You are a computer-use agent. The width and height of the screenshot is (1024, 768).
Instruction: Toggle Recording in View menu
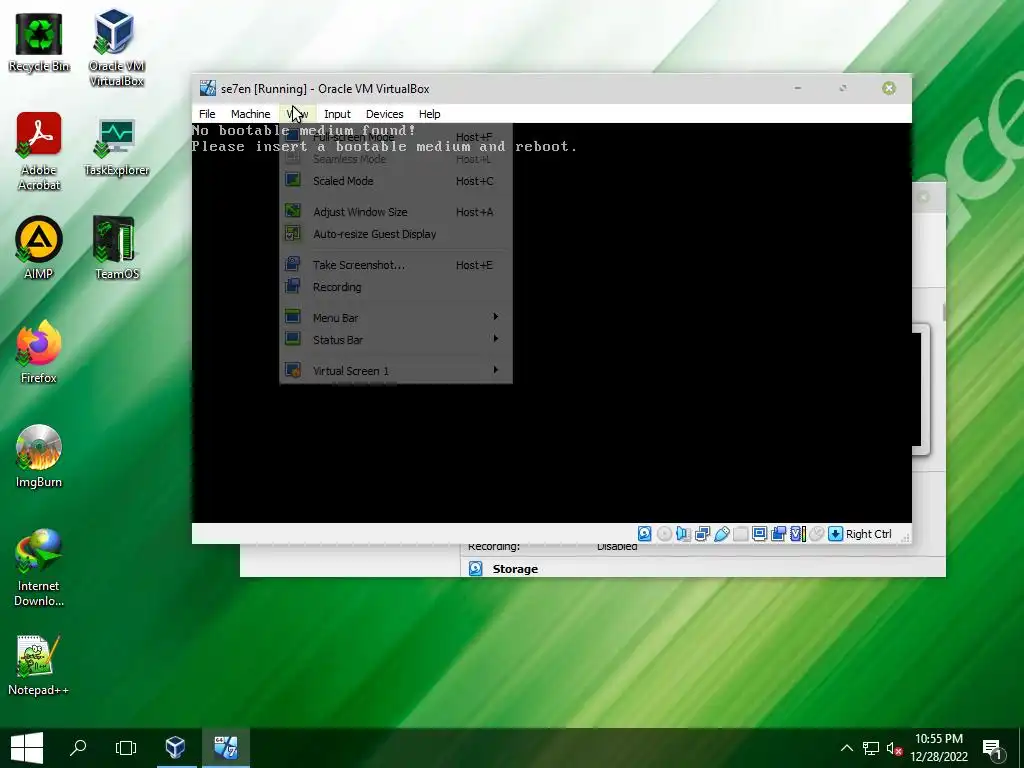(396, 287)
